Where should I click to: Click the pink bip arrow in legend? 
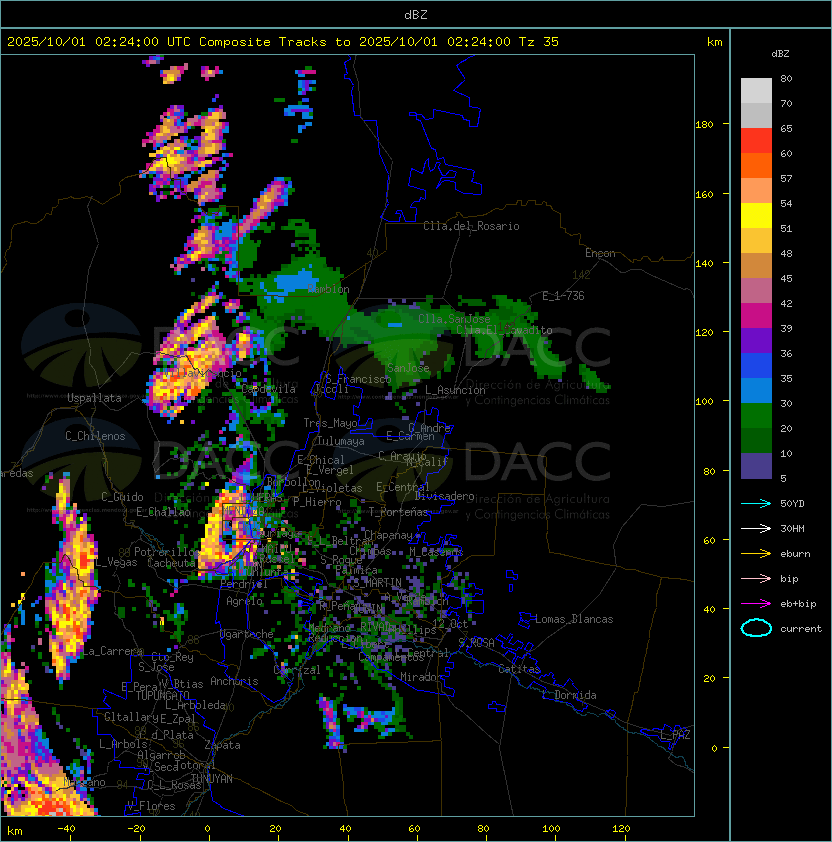756,579
